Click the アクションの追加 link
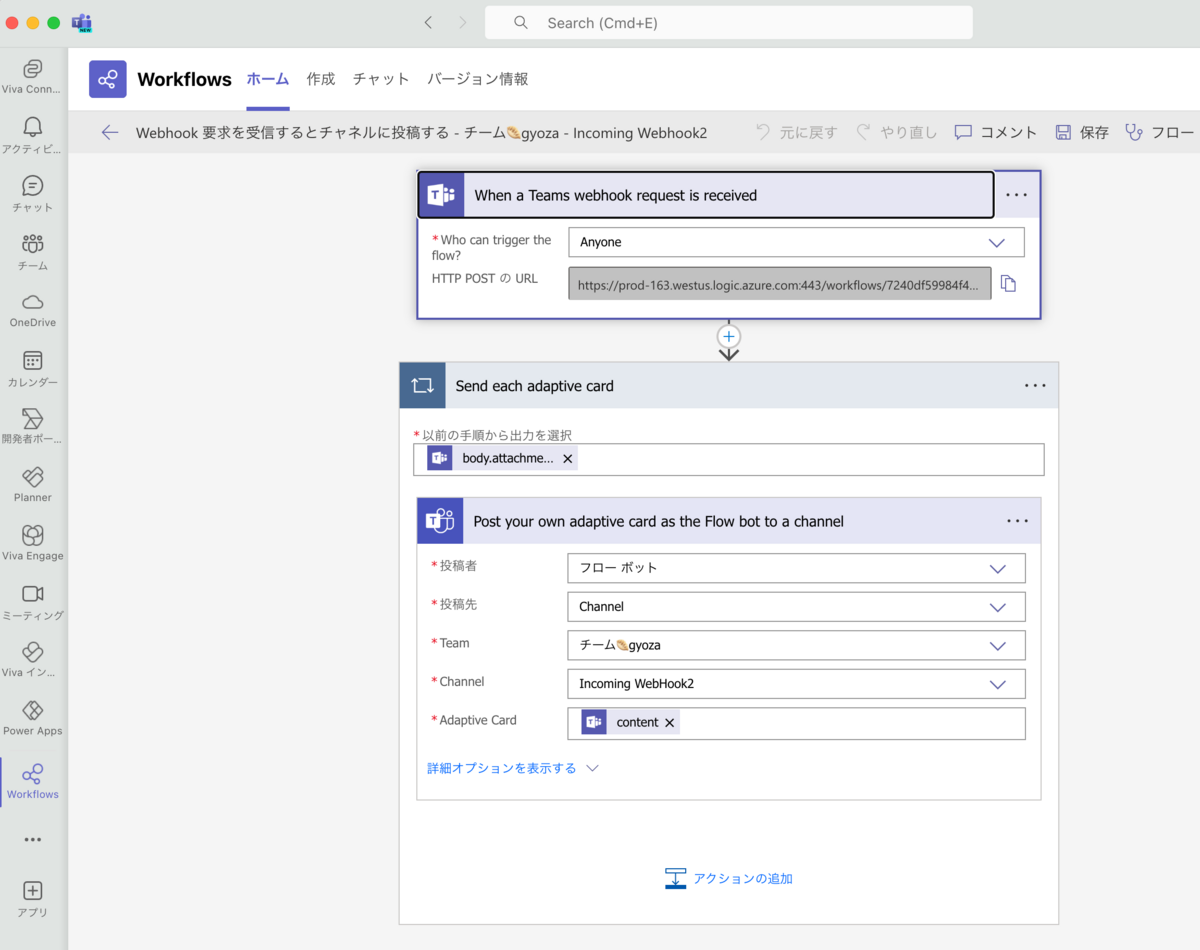This screenshot has height=950, width=1200. point(742,878)
